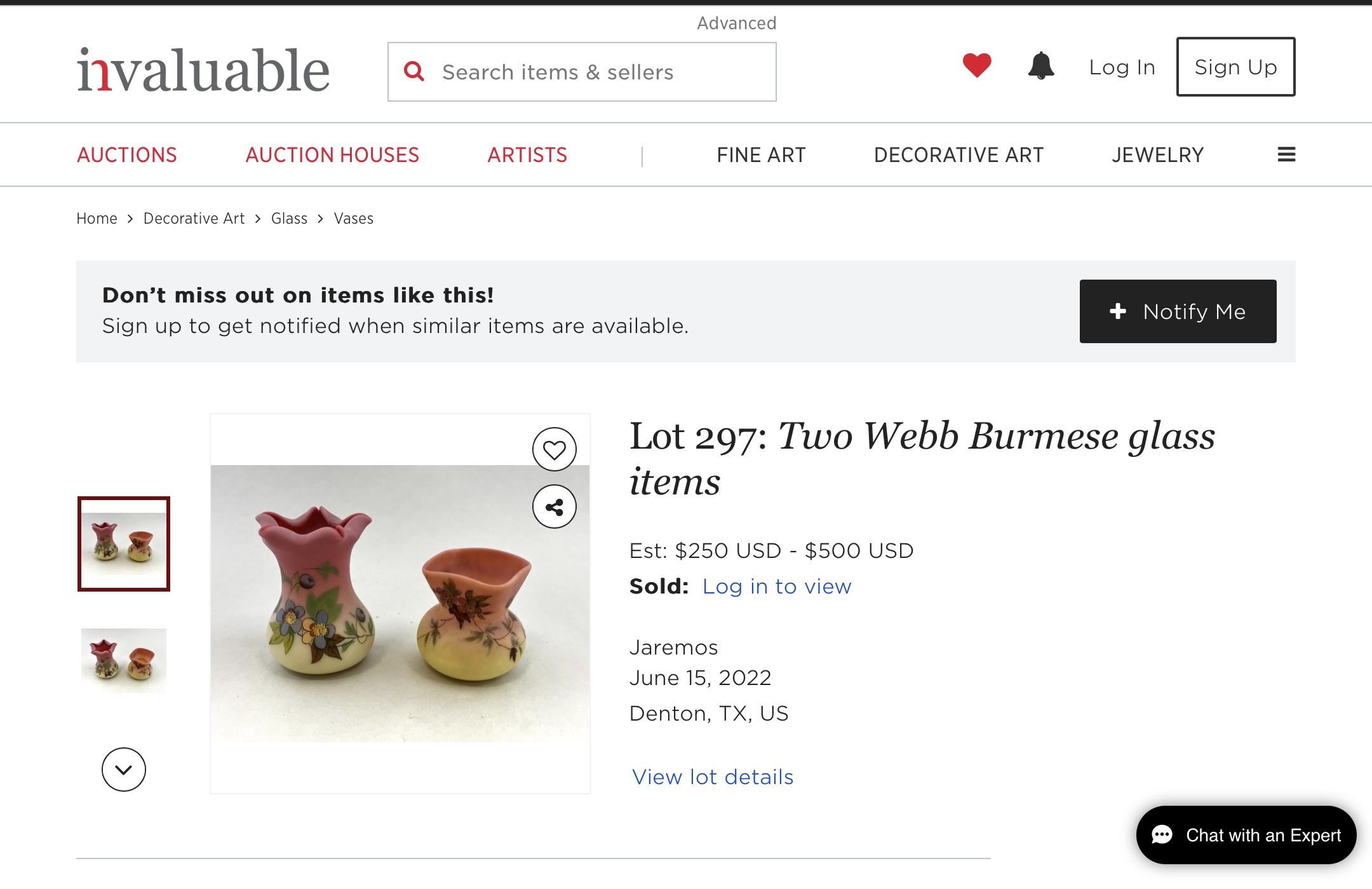Go to Glass in the breadcrumb

tap(289, 219)
